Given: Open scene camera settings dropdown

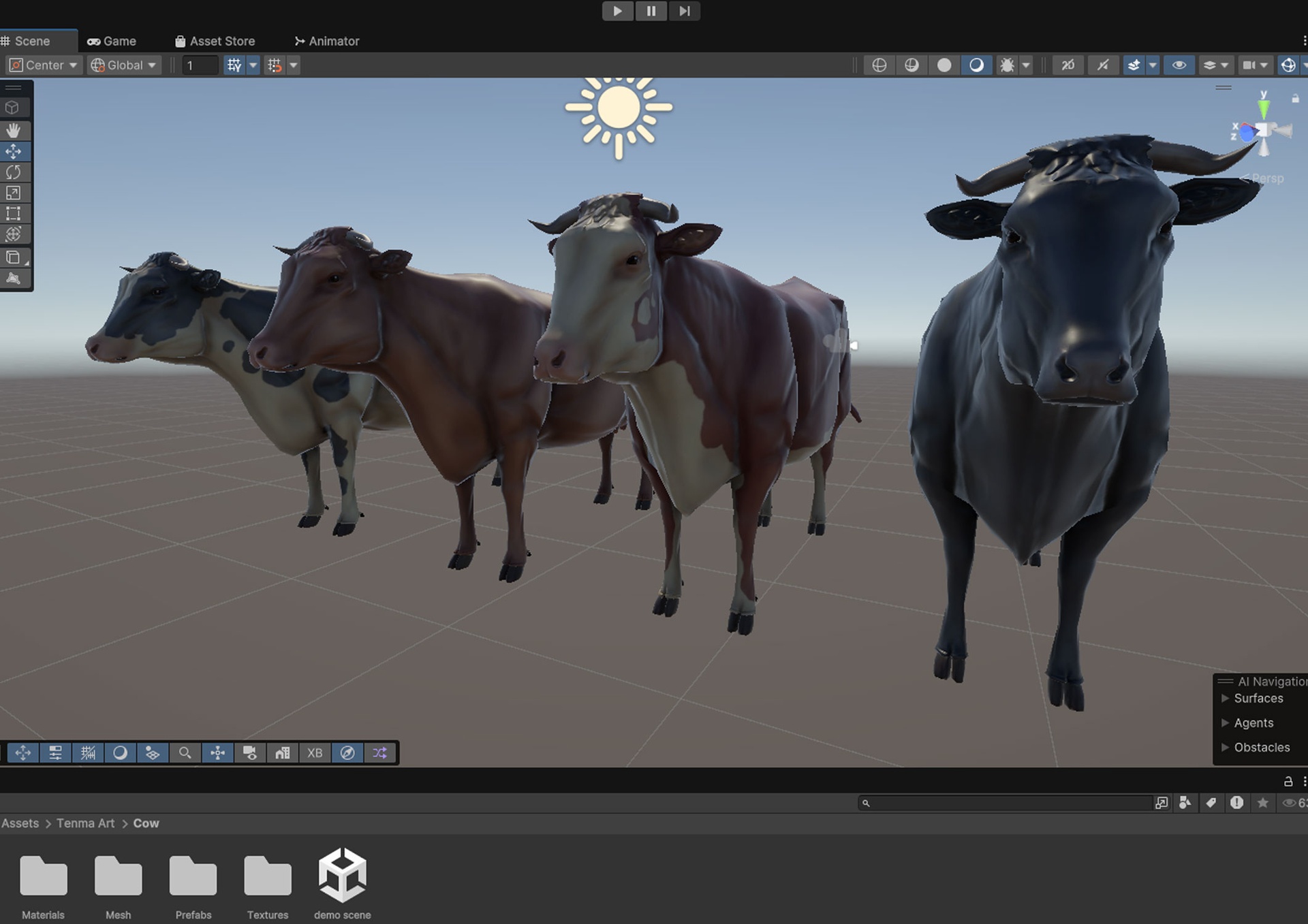Looking at the screenshot, I should pos(1255,65).
